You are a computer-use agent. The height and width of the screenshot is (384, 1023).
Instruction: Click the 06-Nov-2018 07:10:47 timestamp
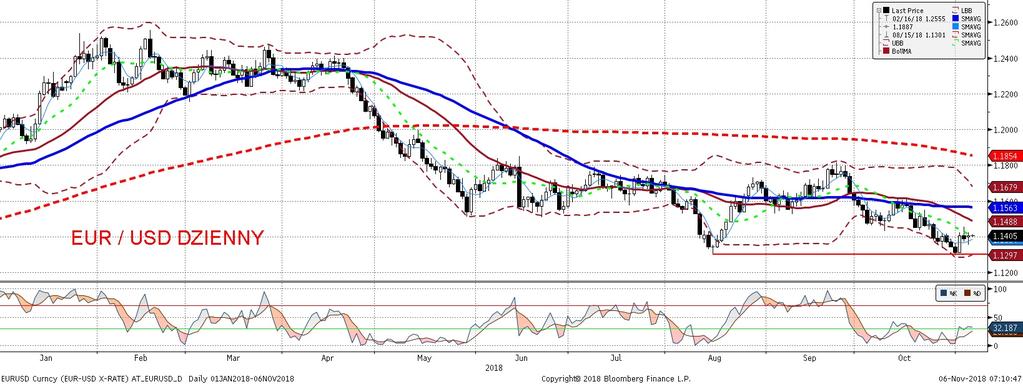coord(981,379)
